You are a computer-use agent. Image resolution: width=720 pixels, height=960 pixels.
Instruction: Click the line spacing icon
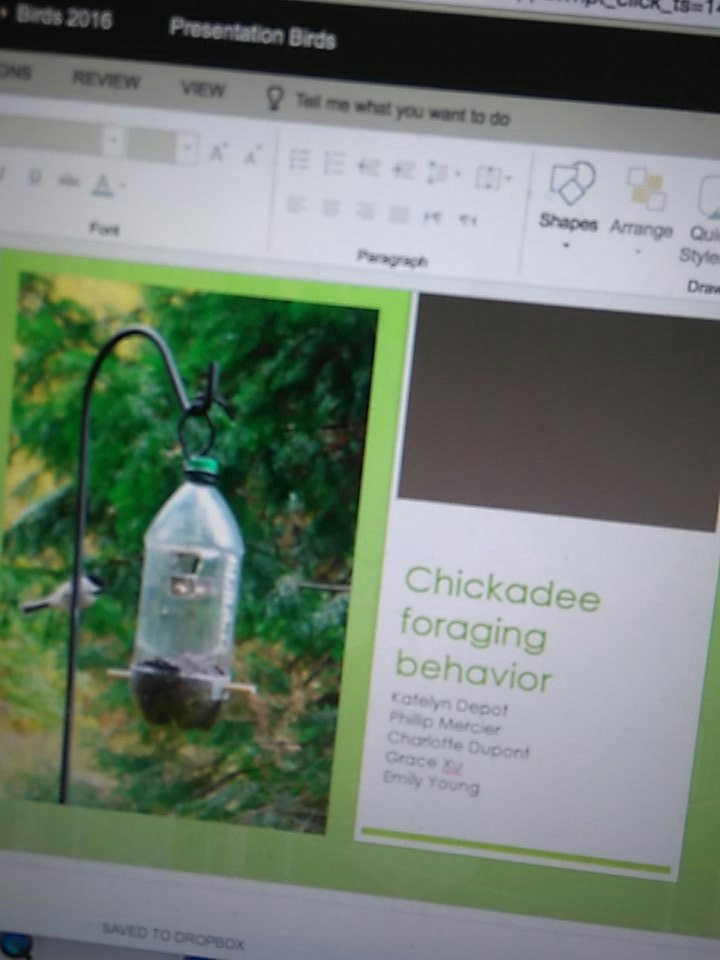pyautogui.click(x=436, y=173)
